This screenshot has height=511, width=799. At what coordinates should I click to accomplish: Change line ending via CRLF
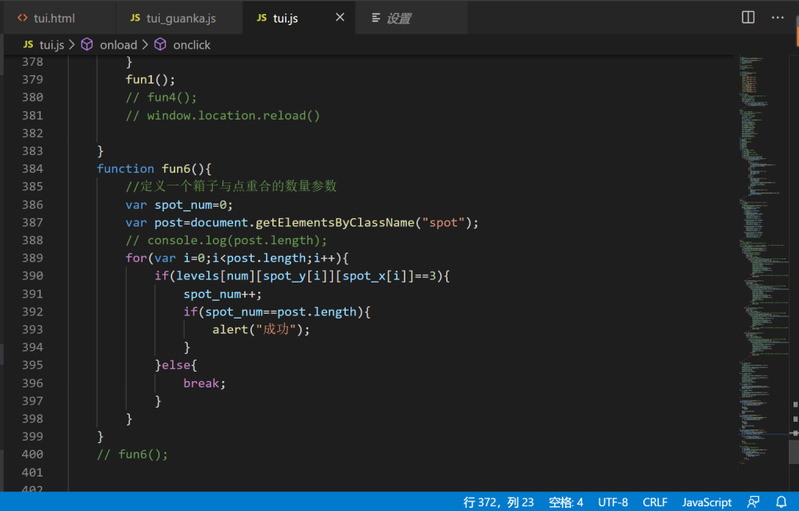(655, 502)
